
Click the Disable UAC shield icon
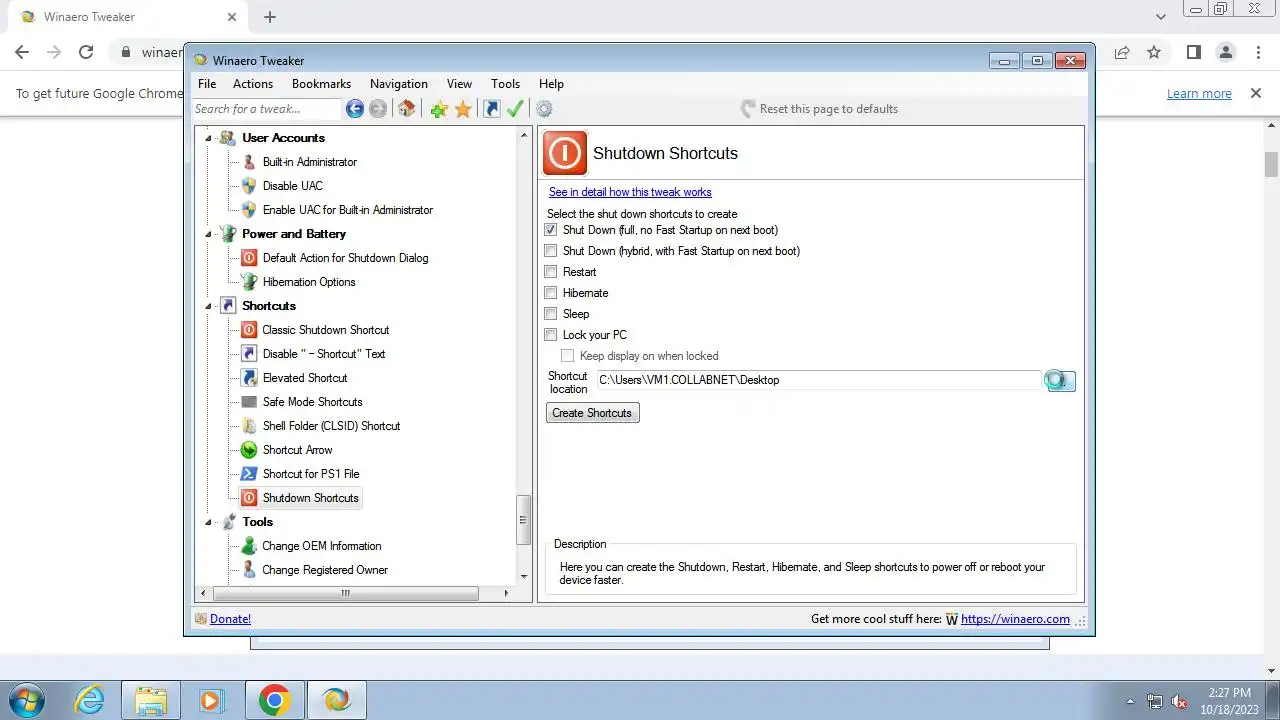coord(249,186)
